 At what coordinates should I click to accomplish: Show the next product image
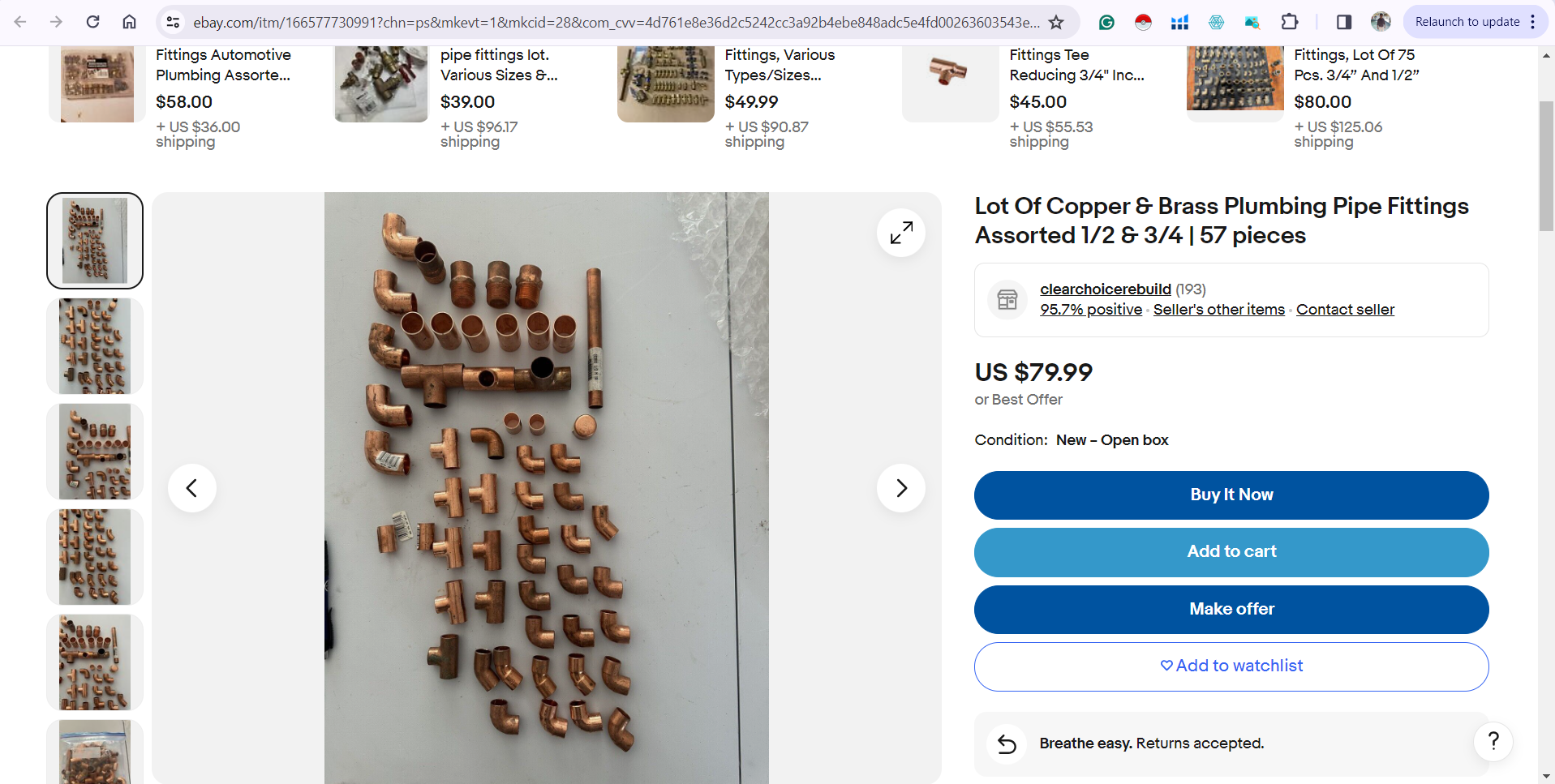tap(900, 487)
